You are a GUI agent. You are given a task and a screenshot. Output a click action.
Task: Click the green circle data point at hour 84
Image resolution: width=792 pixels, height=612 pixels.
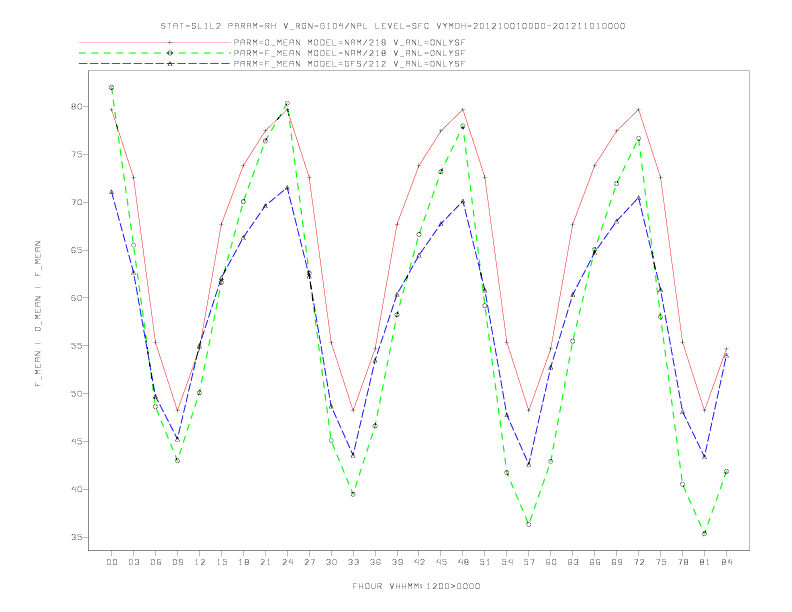coord(727,471)
